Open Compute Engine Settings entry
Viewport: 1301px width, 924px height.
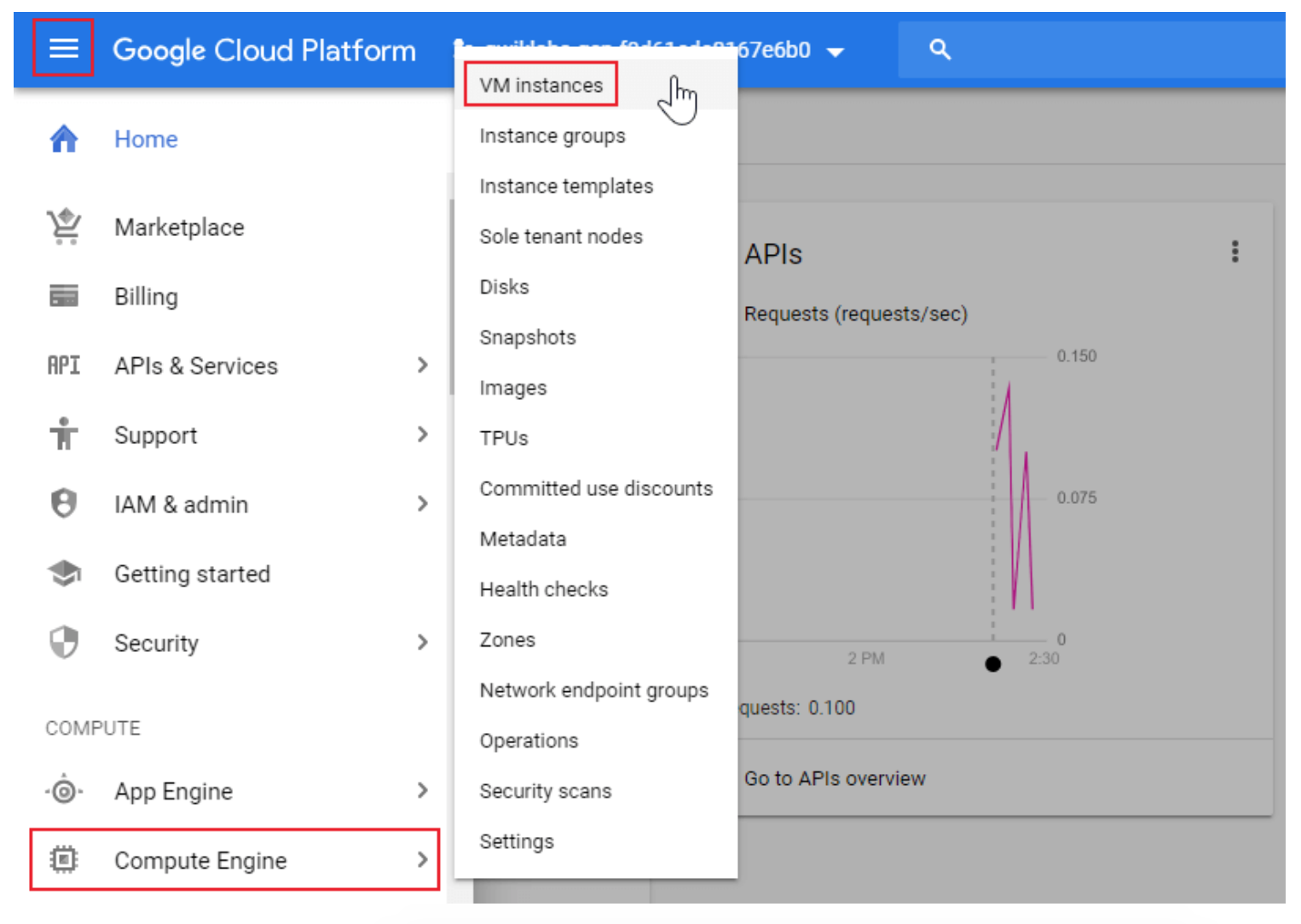(x=595, y=841)
